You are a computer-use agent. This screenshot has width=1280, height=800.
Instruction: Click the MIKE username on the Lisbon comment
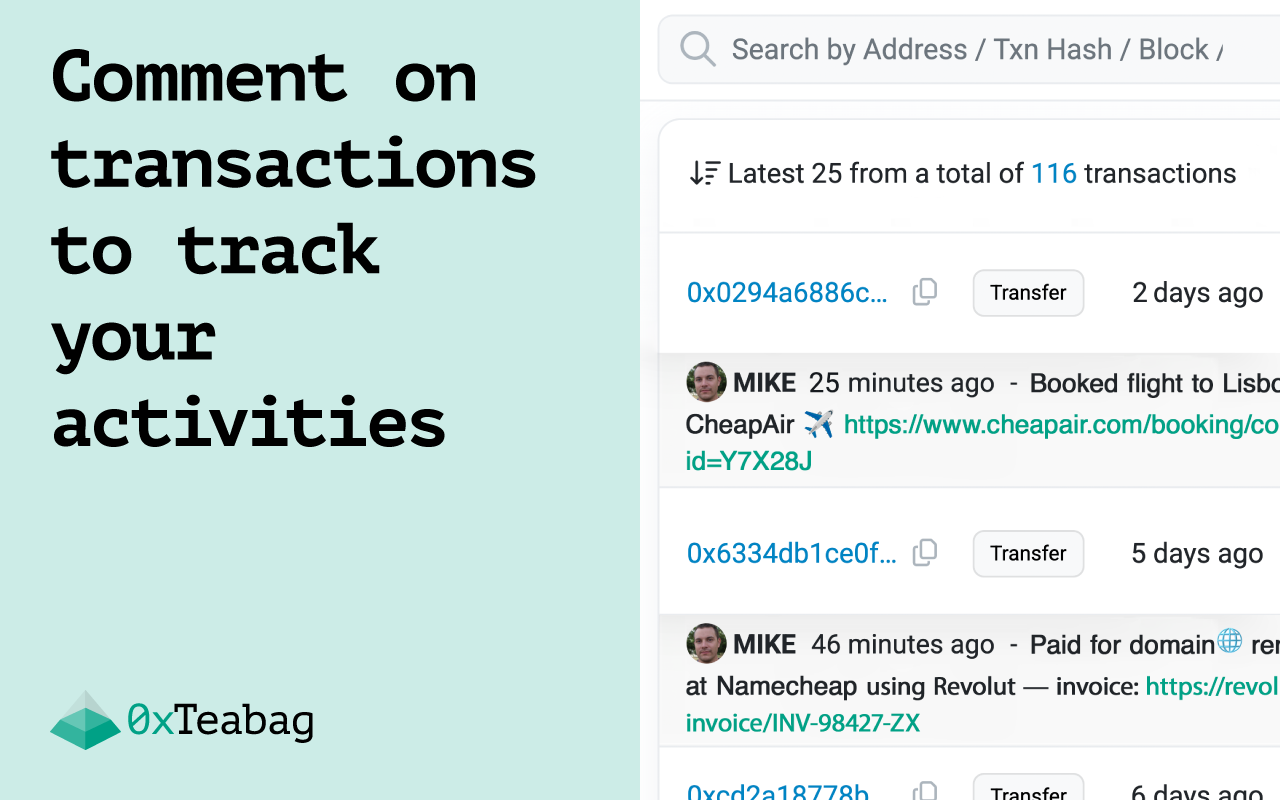coord(765,383)
